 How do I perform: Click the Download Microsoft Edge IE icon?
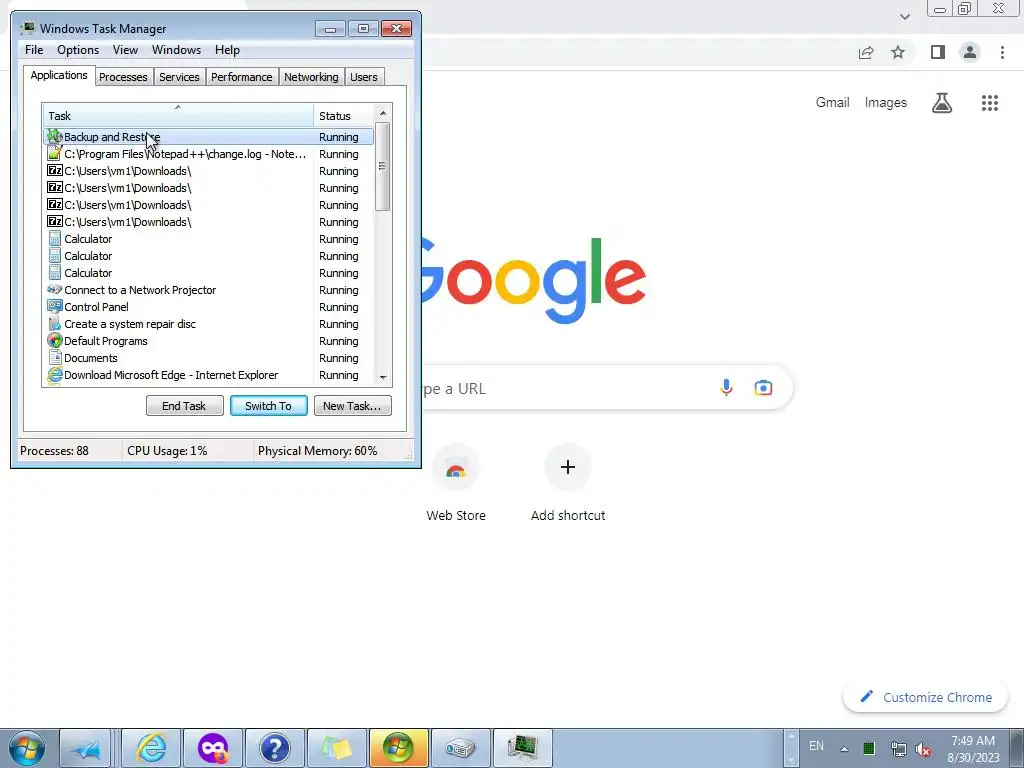coord(55,374)
